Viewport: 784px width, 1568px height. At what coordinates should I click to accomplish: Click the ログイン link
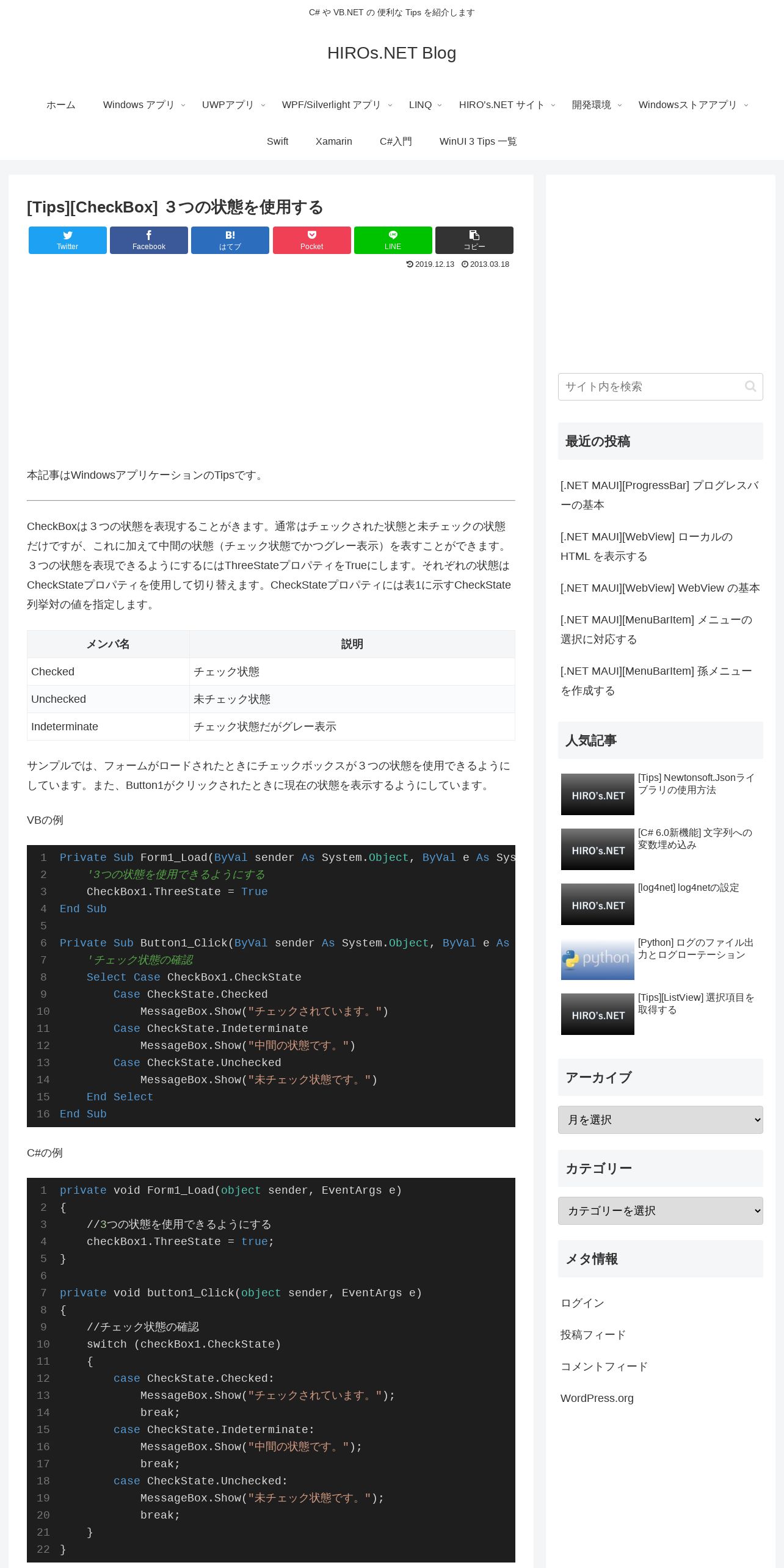pyautogui.click(x=583, y=1303)
